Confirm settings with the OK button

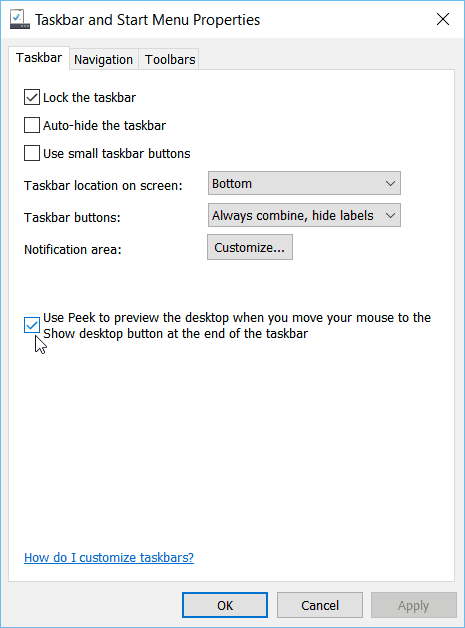coord(225,605)
